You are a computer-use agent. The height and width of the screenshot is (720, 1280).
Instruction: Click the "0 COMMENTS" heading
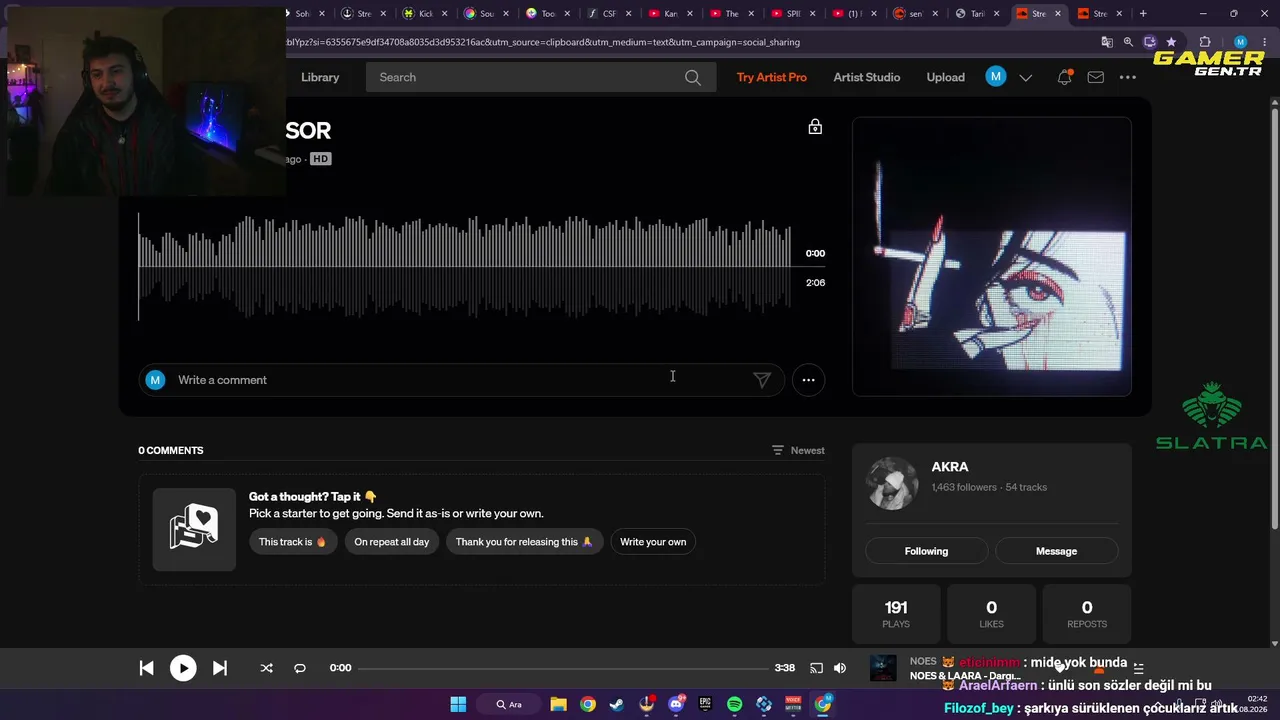(x=171, y=450)
